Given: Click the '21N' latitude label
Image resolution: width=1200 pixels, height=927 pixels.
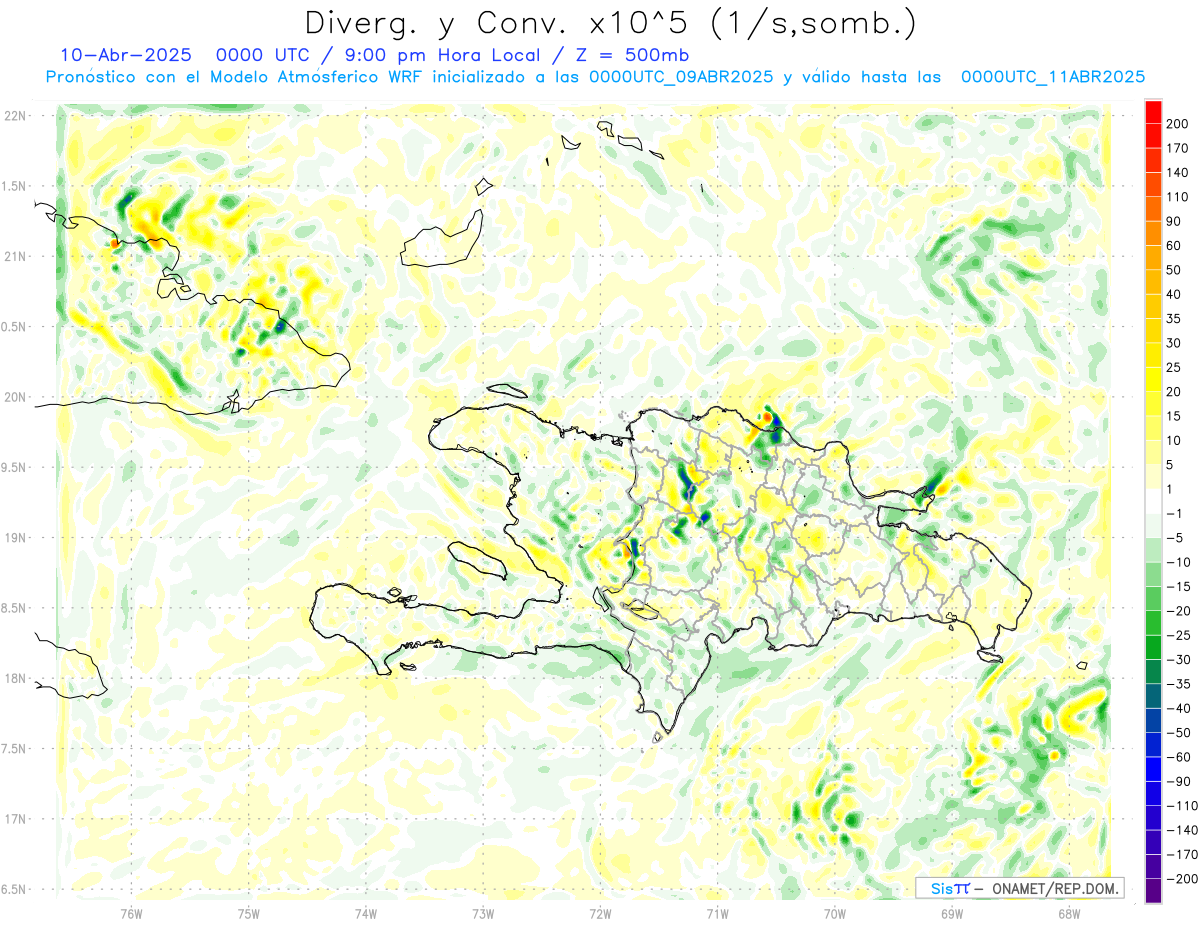Looking at the screenshot, I should click(x=15, y=257).
